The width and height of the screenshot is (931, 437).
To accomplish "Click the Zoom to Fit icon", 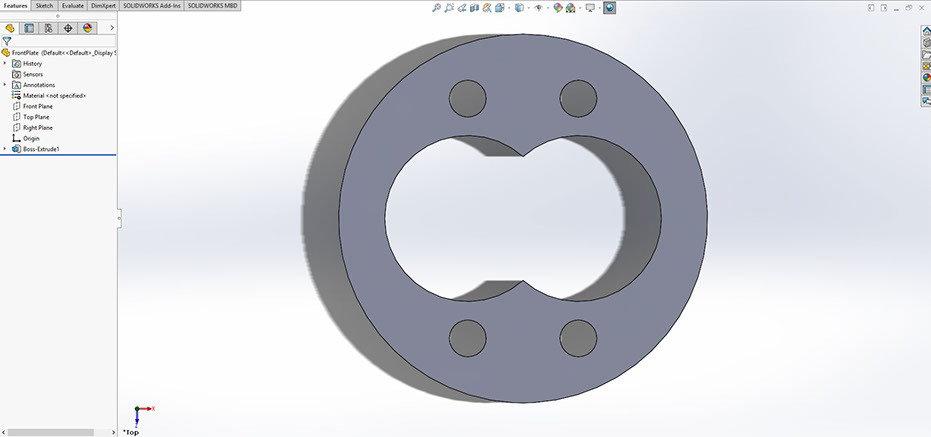I will point(437,7).
